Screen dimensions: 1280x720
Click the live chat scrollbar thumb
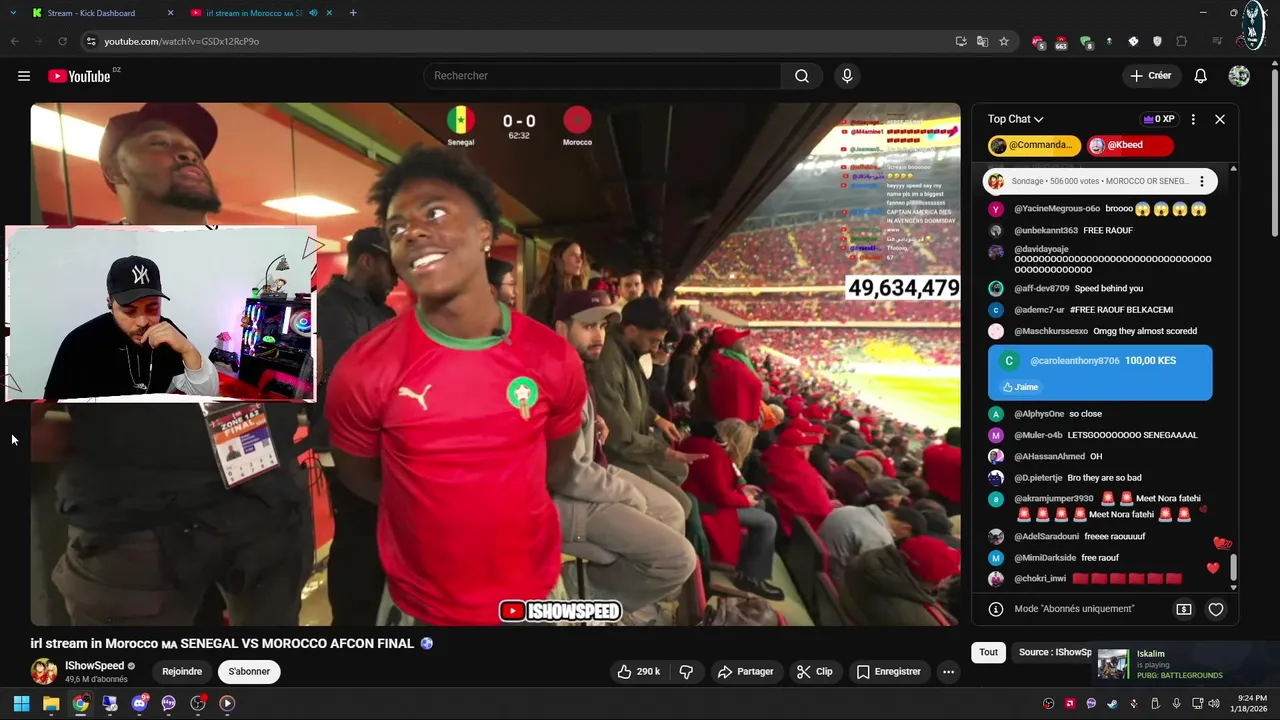(x=1233, y=568)
